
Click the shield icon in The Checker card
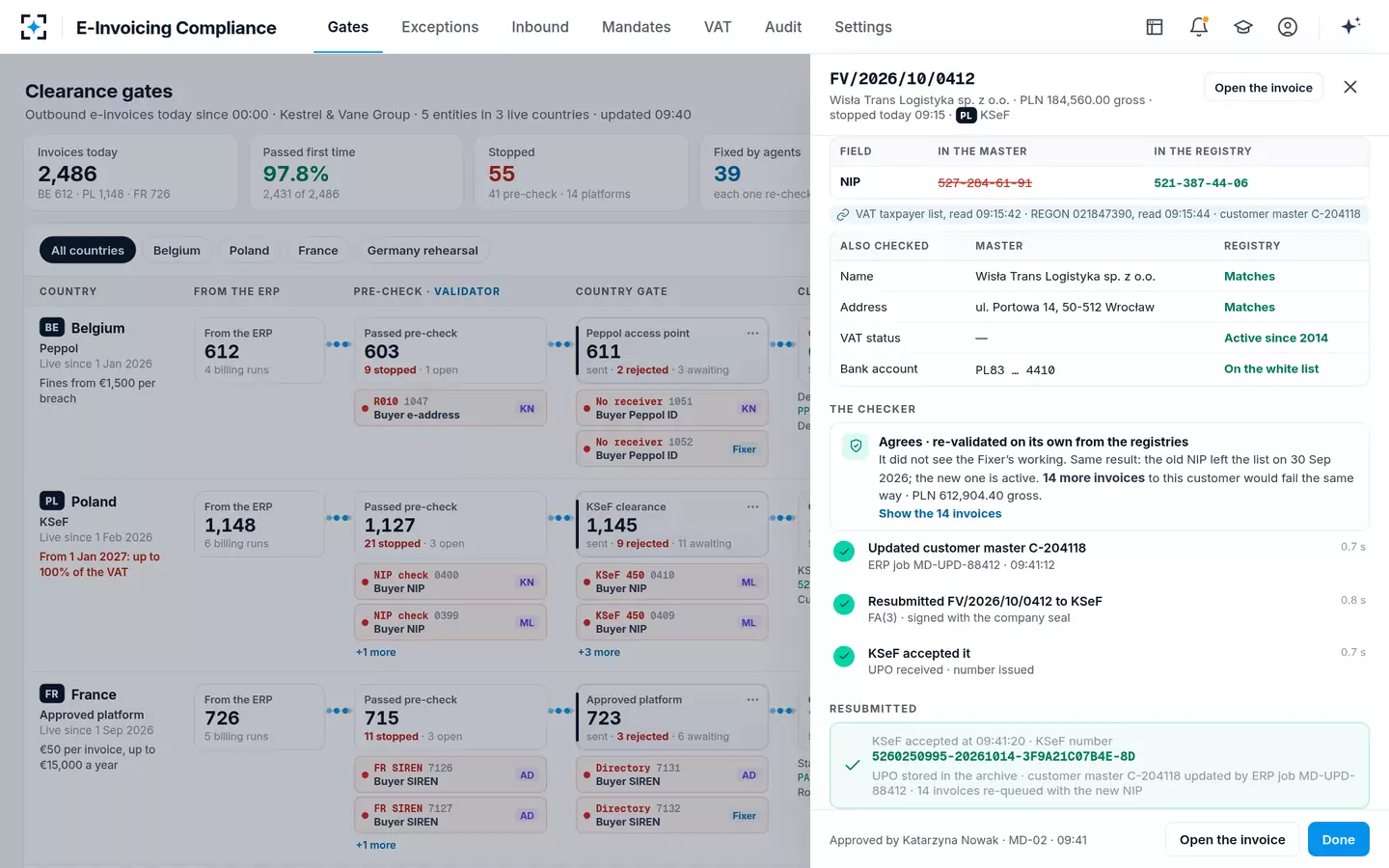[x=856, y=447]
